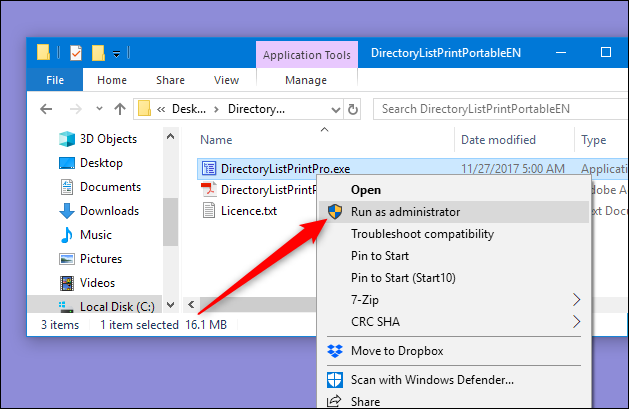Open the Customize Quick Access Toolbar dropdown
The image size is (629, 409).
click(116, 53)
